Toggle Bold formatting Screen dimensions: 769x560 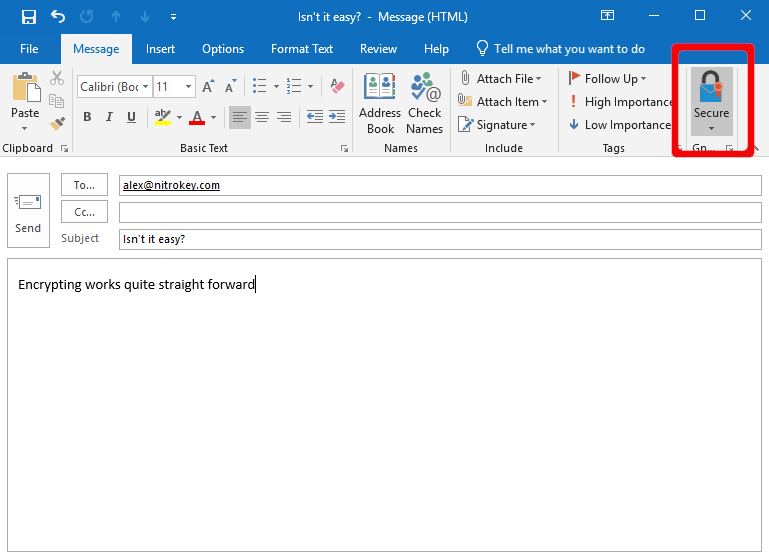coord(87,117)
